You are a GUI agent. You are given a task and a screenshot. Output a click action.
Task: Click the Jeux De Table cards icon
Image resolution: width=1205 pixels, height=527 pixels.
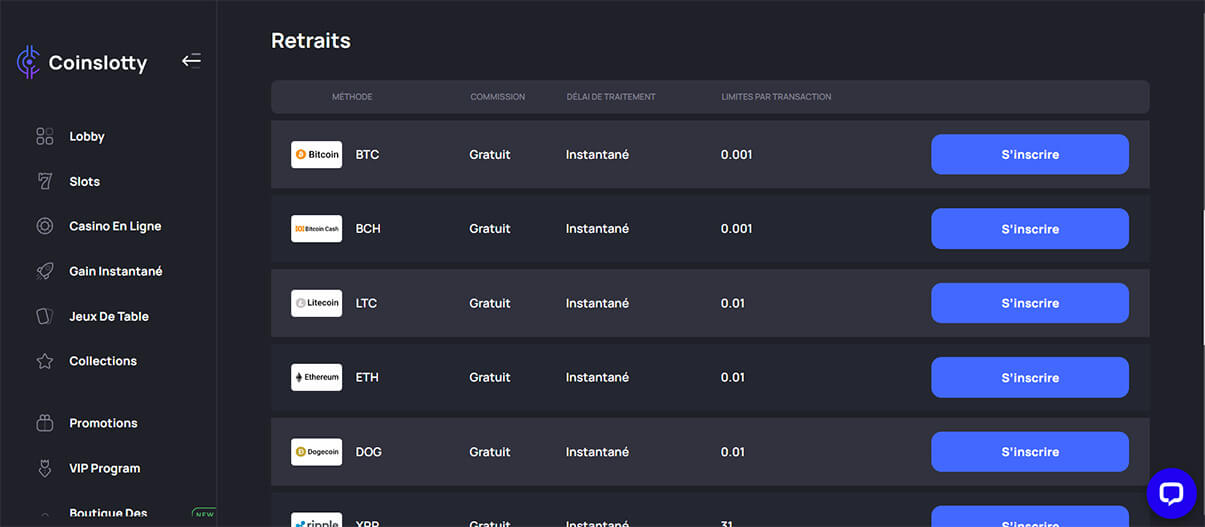[x=44, y=316]
